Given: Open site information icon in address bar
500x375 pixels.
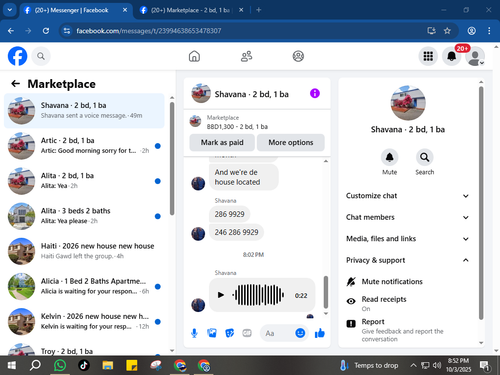Looking at the screenshot, I should 67,31.
